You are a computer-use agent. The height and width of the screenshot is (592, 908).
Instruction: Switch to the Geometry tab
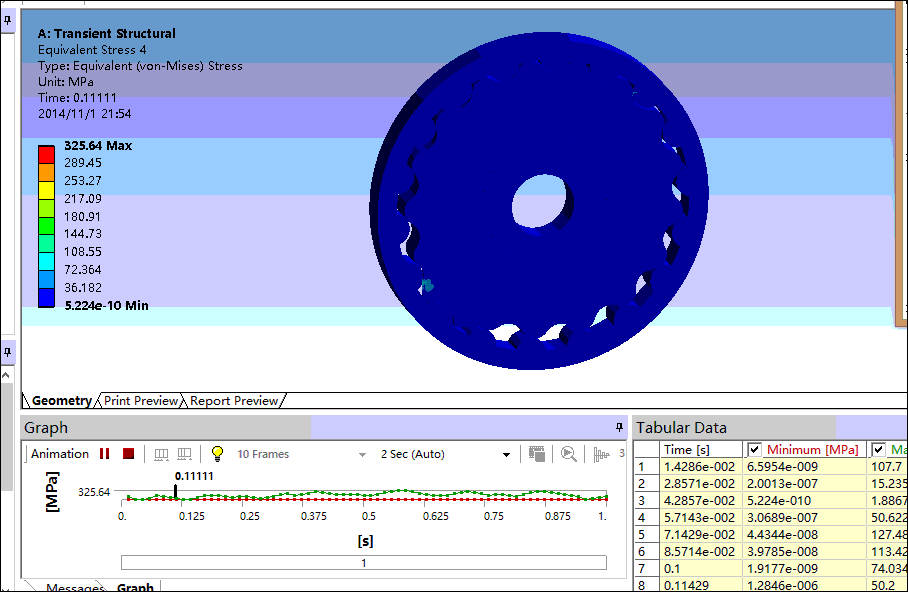point(61,401)
